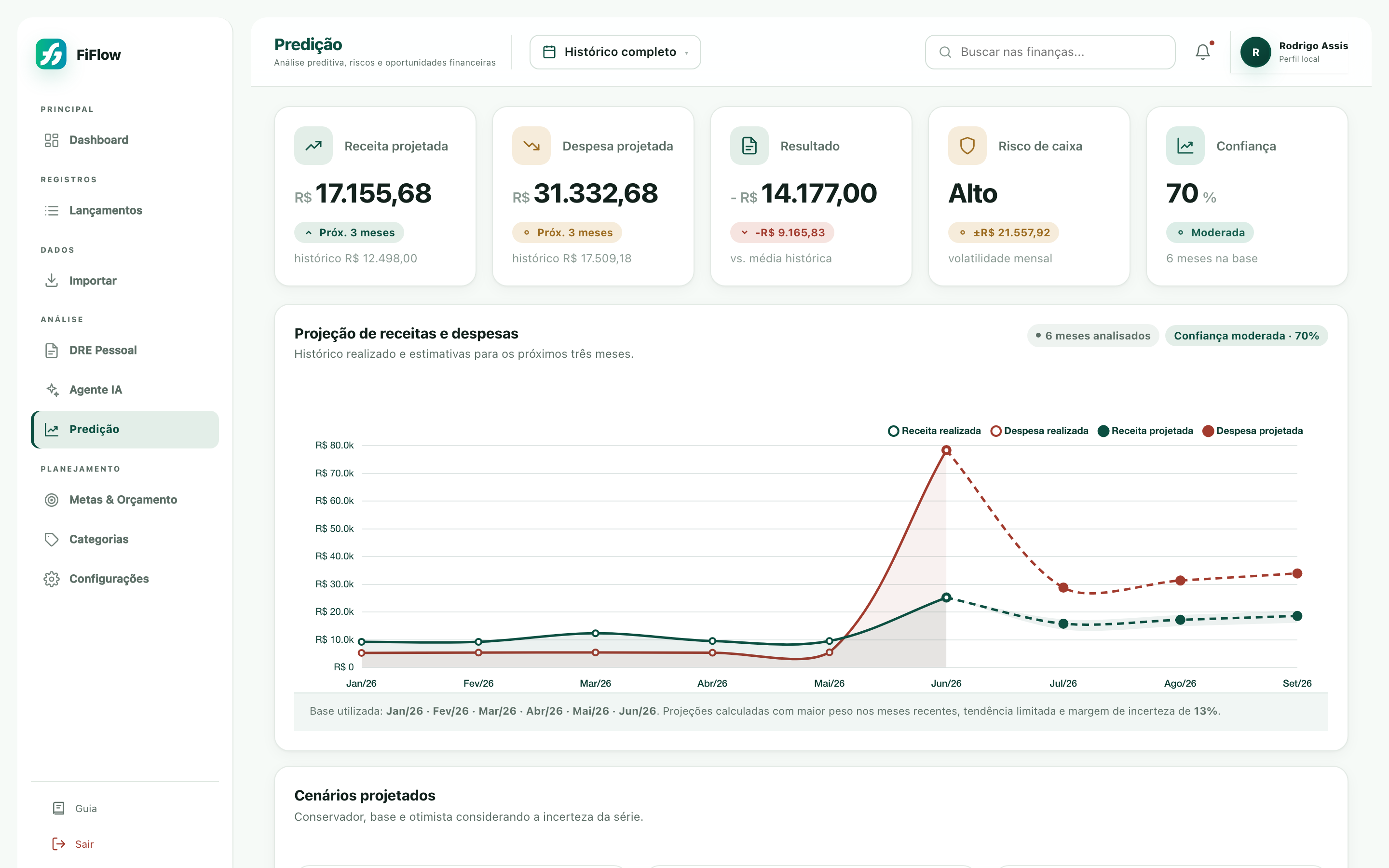Click the search magnifier icon
Image resolution: width=1389 pixels, height=868 pixels.
tap(945, 52)
